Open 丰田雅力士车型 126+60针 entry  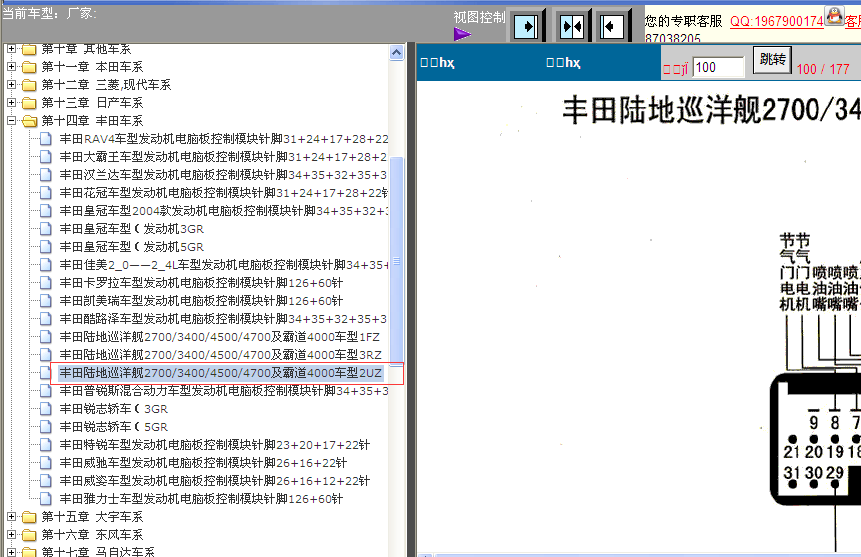click(x=201, y=499)
